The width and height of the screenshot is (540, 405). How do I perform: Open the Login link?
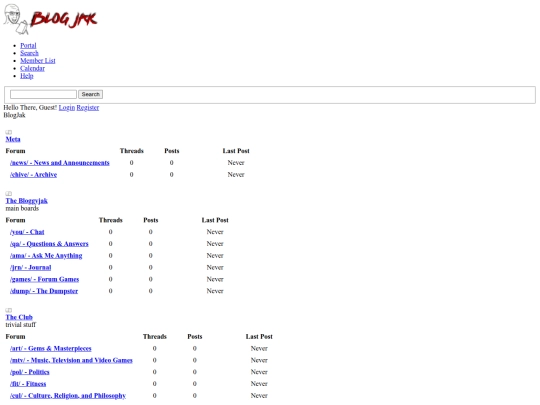pos(67,107)
